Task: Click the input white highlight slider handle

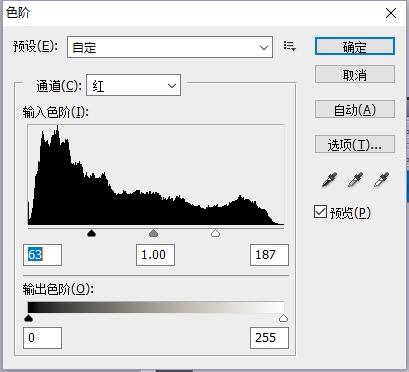Action: pos(216,233)
